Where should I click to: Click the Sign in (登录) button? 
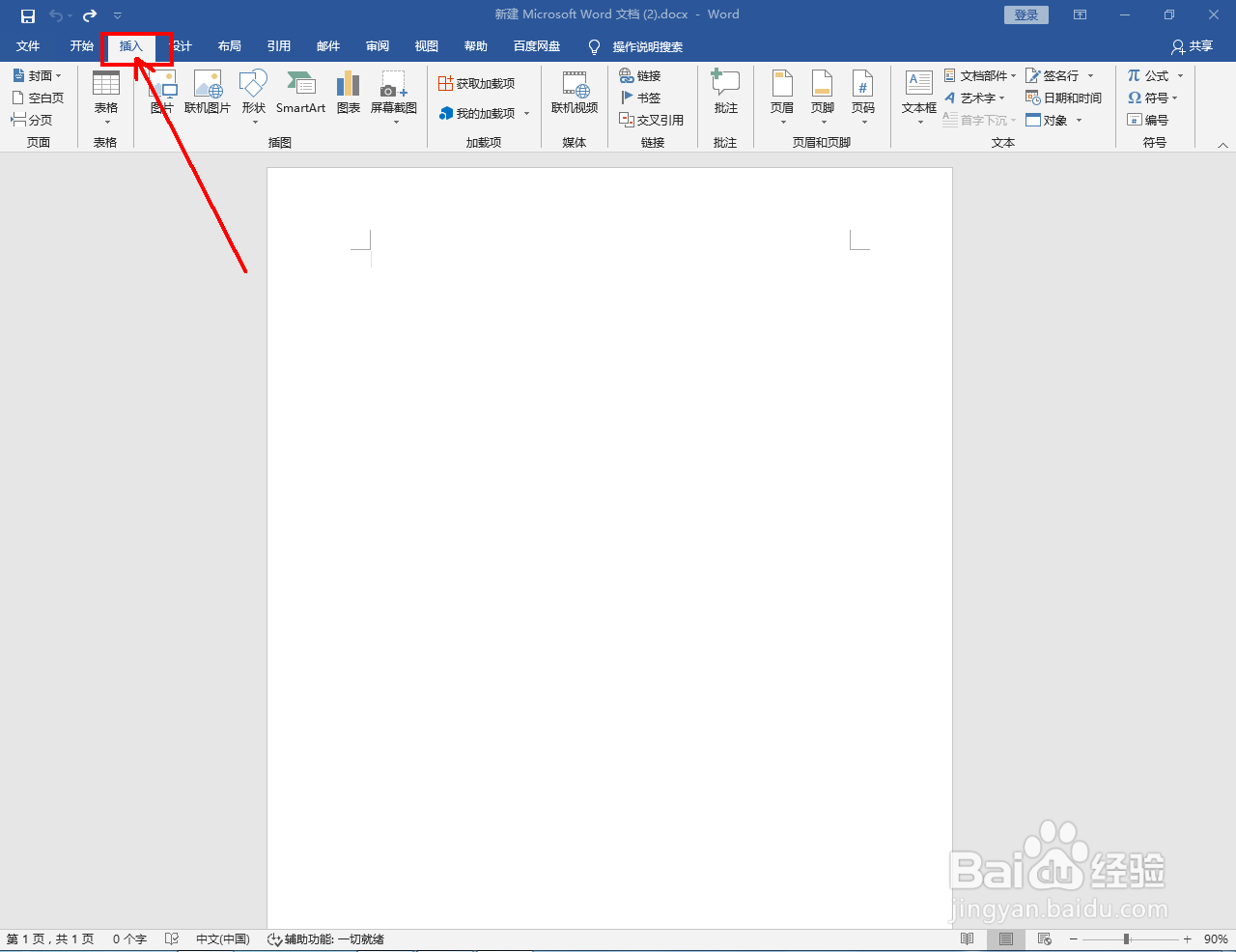(x=1026, y=15)
